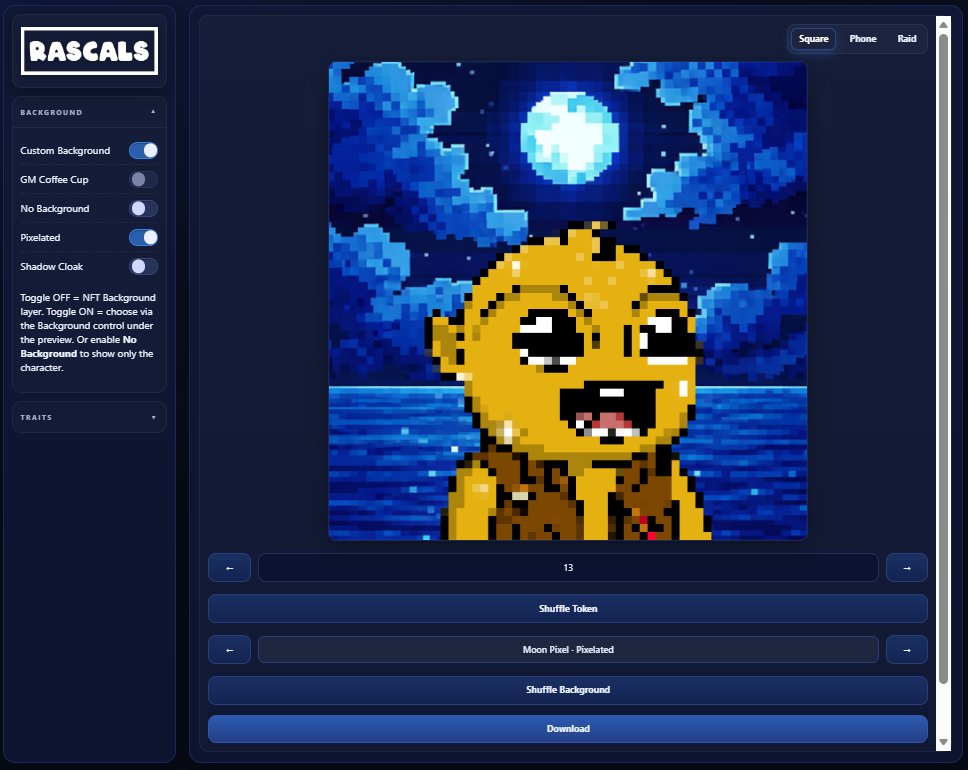The height and width of the screenshot is (770, 968).
Task: Go to next token with right arrow
Action: click(907, 568)
